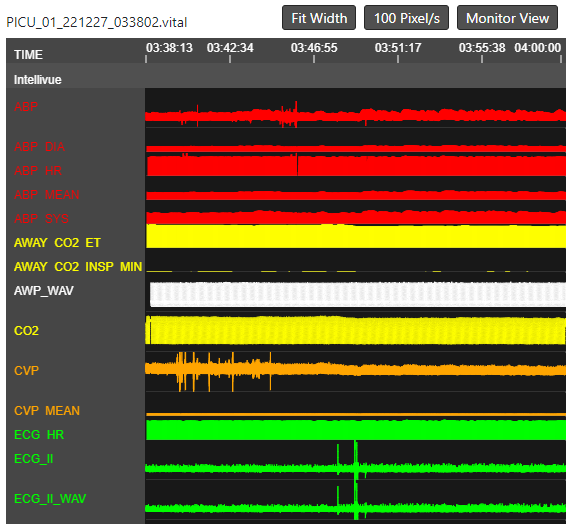Click the CVP track label

pyautogui.click(x=26, y=371)
